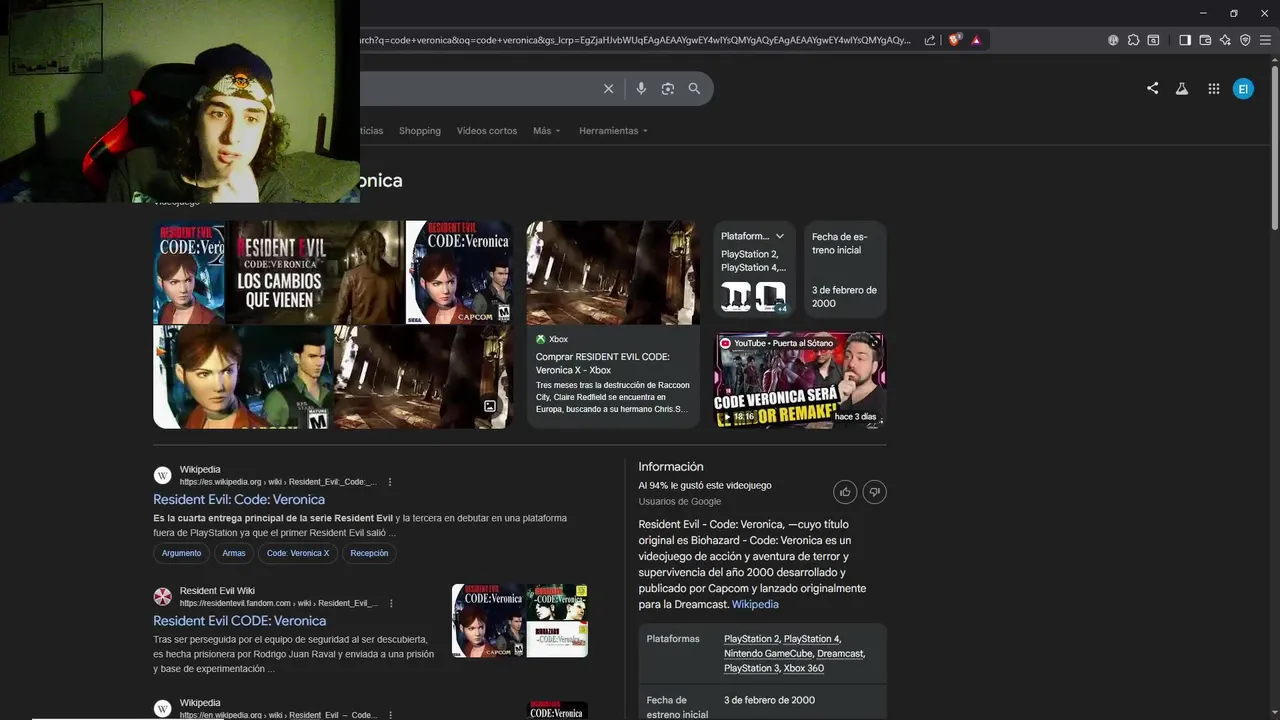This screenshot has width=1280, height=720.
Task: Open the Dreamcast platform link
Action: [x=841, y=654]
